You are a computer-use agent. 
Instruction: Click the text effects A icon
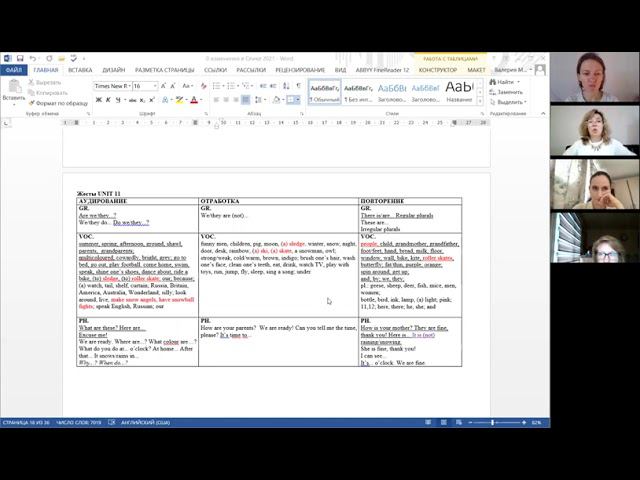coord(165,100)
